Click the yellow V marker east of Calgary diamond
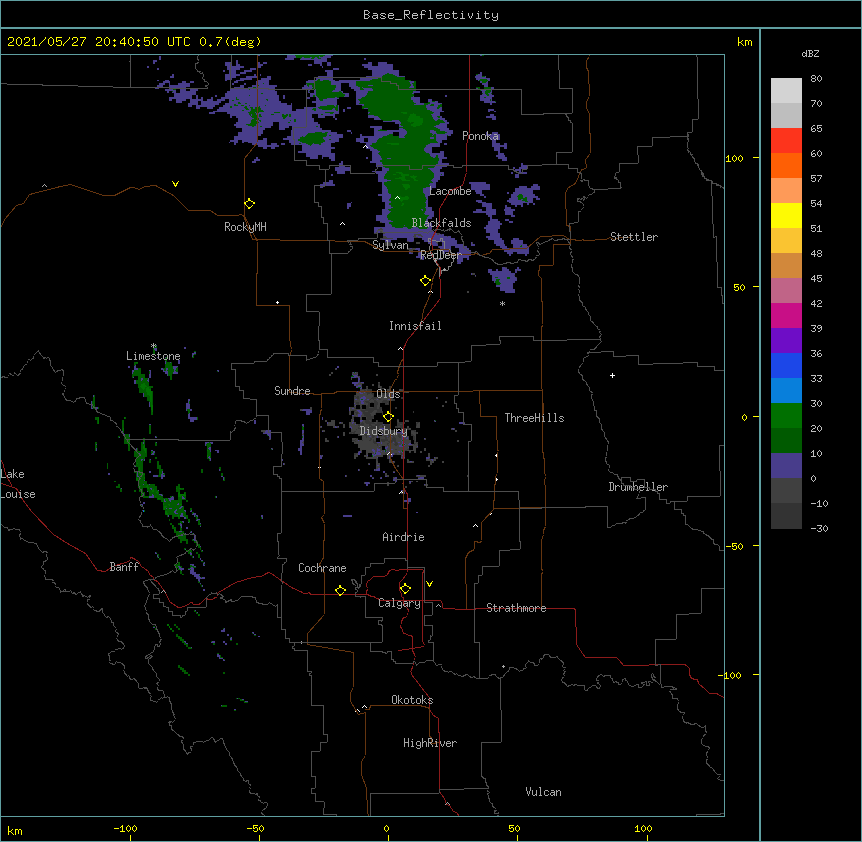862x842 pixels. (429, 584)
